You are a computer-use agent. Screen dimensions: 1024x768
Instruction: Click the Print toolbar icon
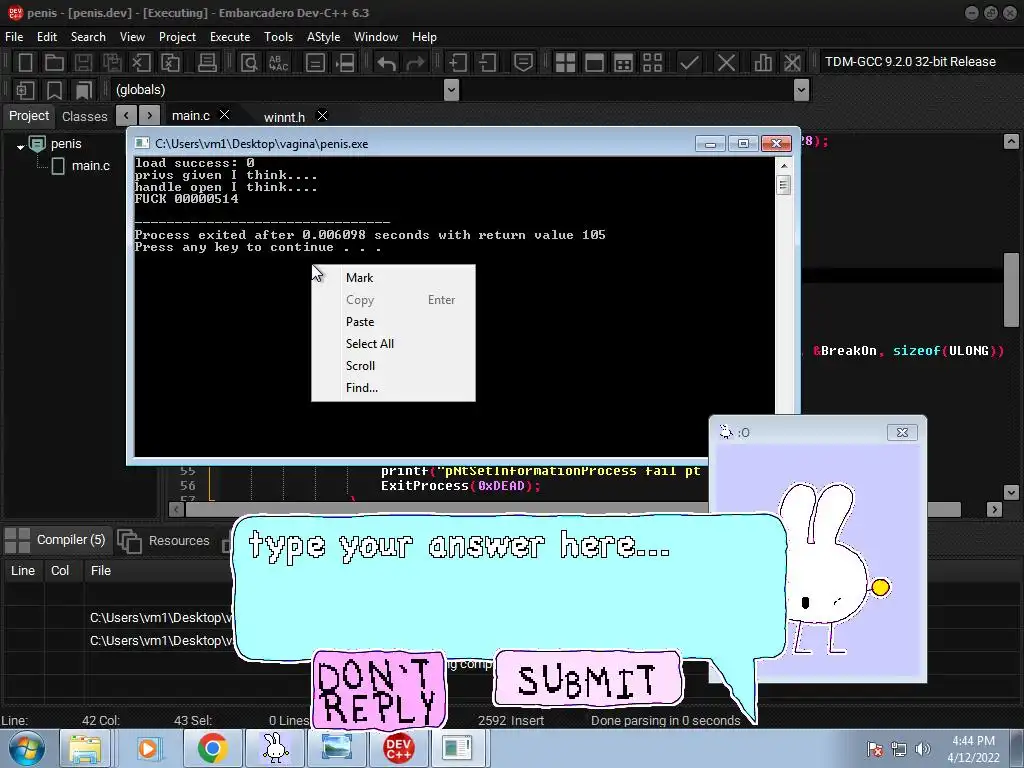click(x=207, y=63)
